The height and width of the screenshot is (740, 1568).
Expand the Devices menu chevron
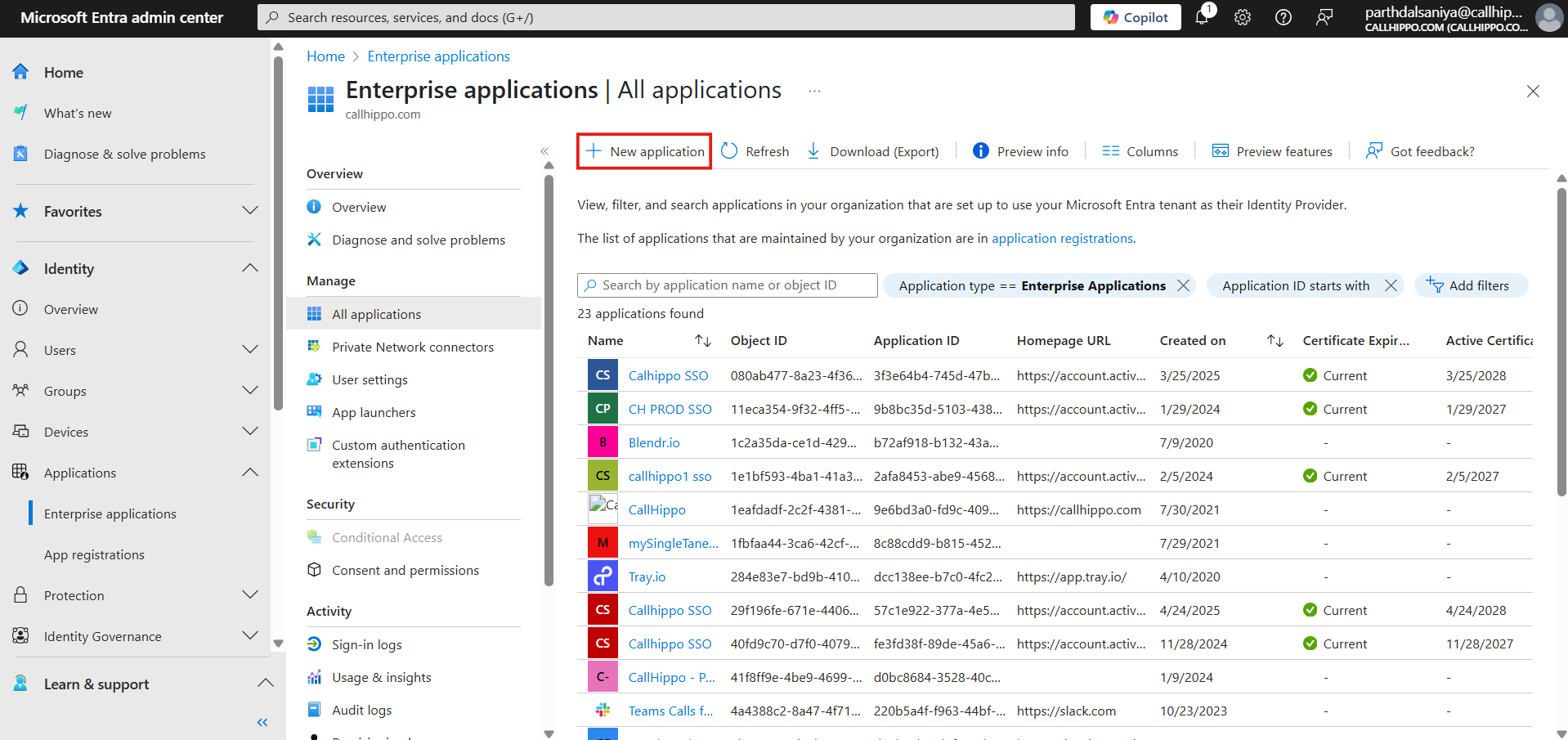click(x=250, y=432)
